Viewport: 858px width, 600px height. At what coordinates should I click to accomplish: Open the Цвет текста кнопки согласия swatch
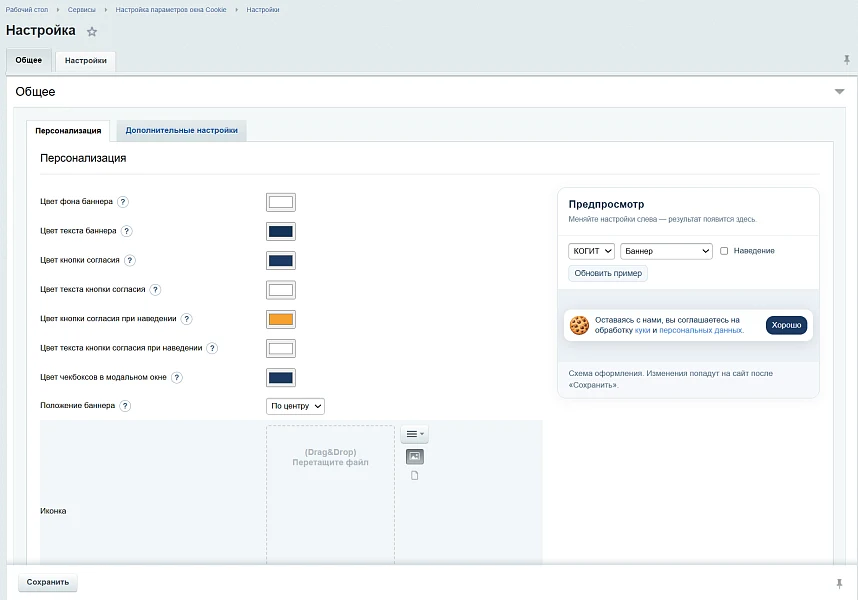pyautogui.click(x=281, y=290)
